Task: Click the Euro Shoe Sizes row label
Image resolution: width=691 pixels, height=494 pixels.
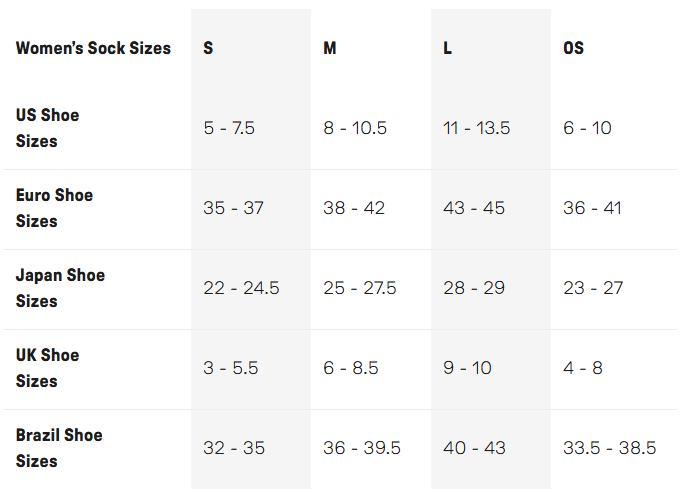Action: pyautogui.click(x=54, y=208)
